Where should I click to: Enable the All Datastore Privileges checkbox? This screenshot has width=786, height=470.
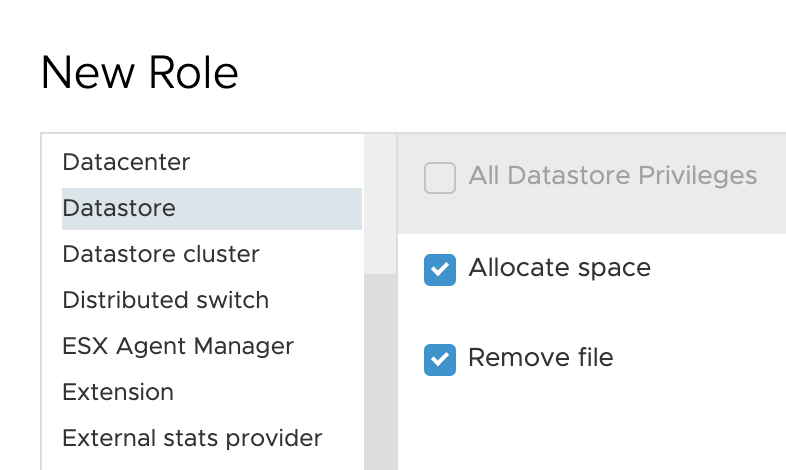point(440,177)
